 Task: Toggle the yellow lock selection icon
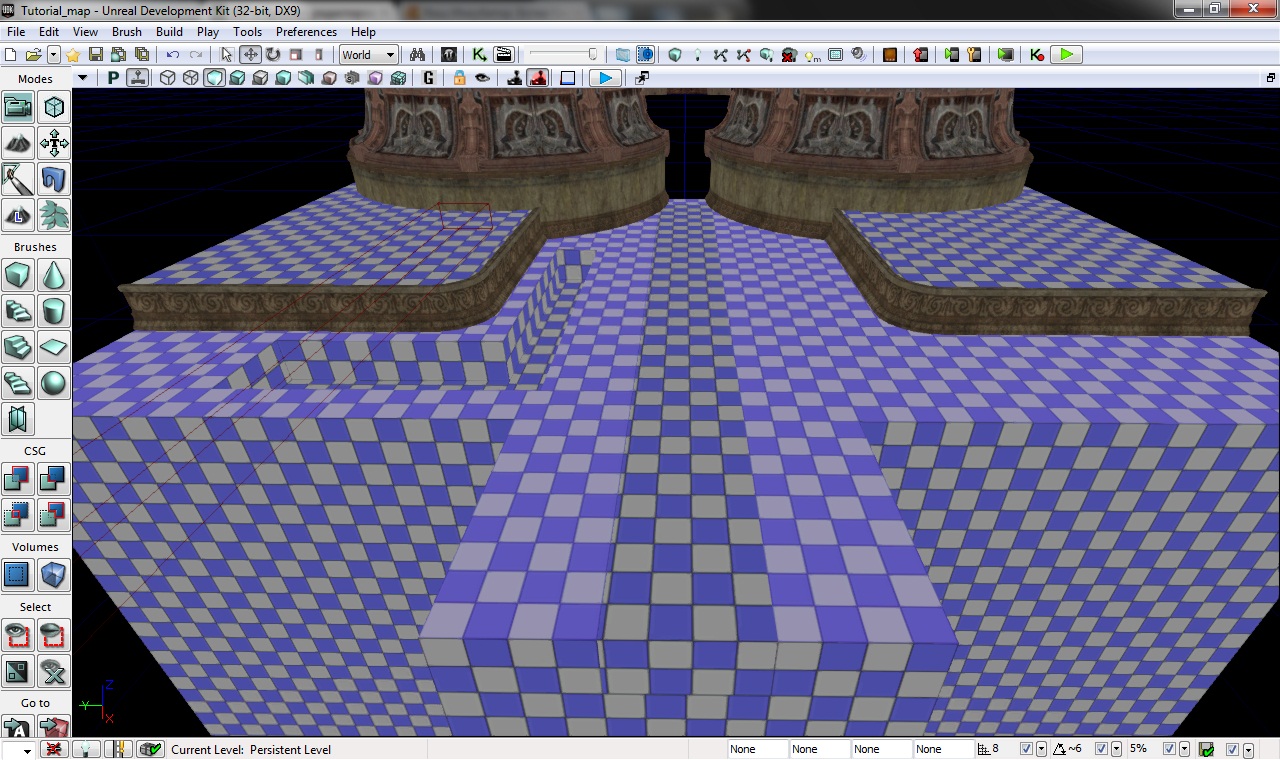pos(459,78)
